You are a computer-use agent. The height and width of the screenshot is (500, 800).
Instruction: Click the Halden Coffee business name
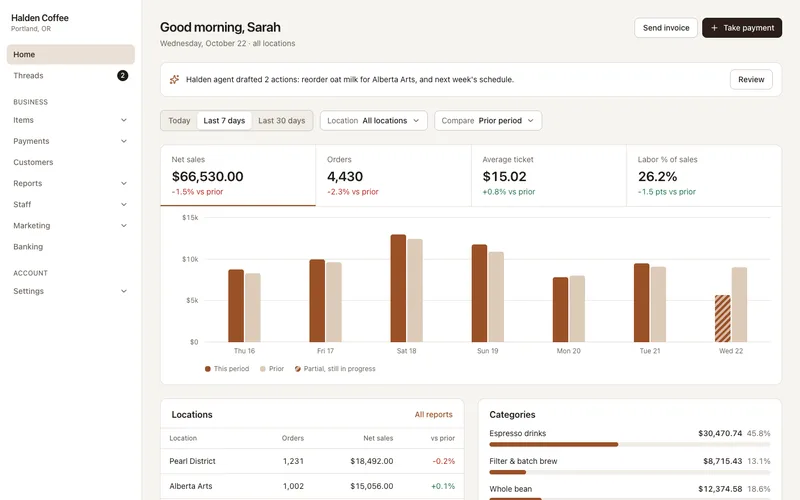pos(40,18)
